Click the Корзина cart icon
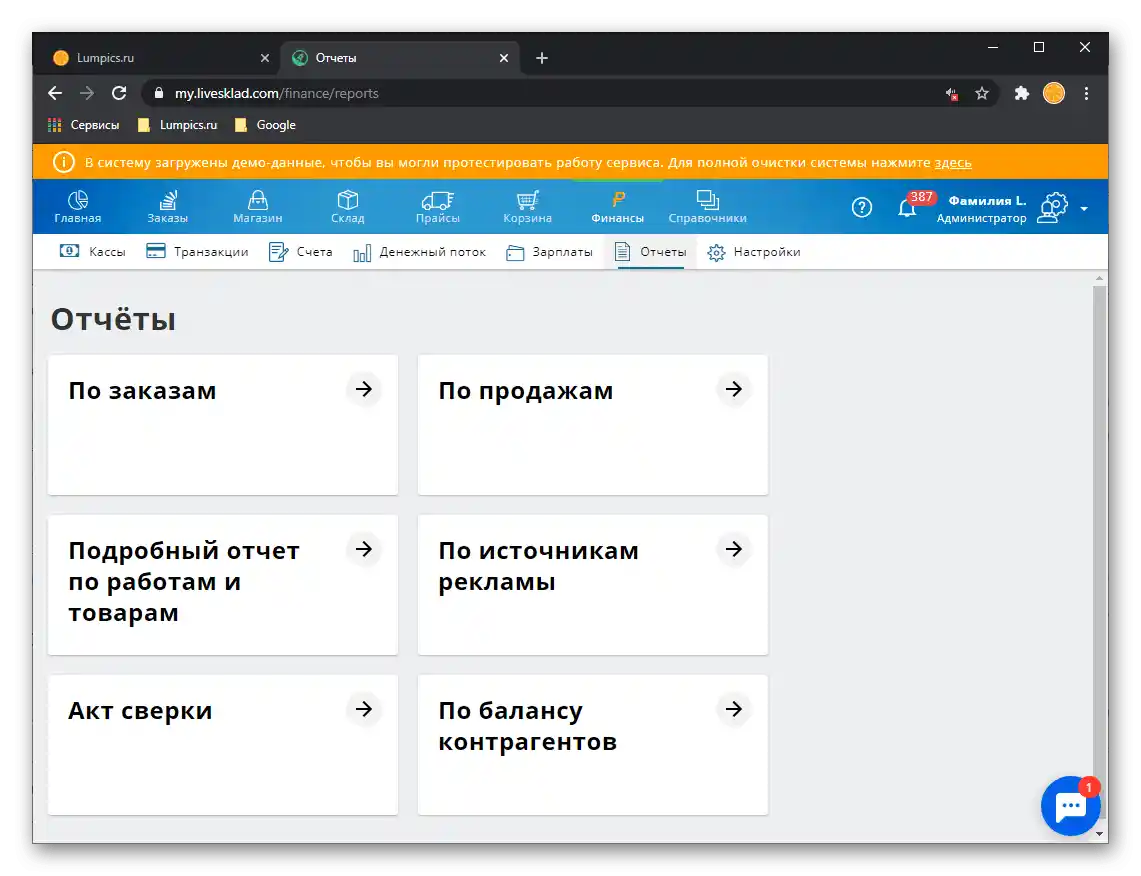Screen dimensions: 1141x876 click(x=526, y=199)
